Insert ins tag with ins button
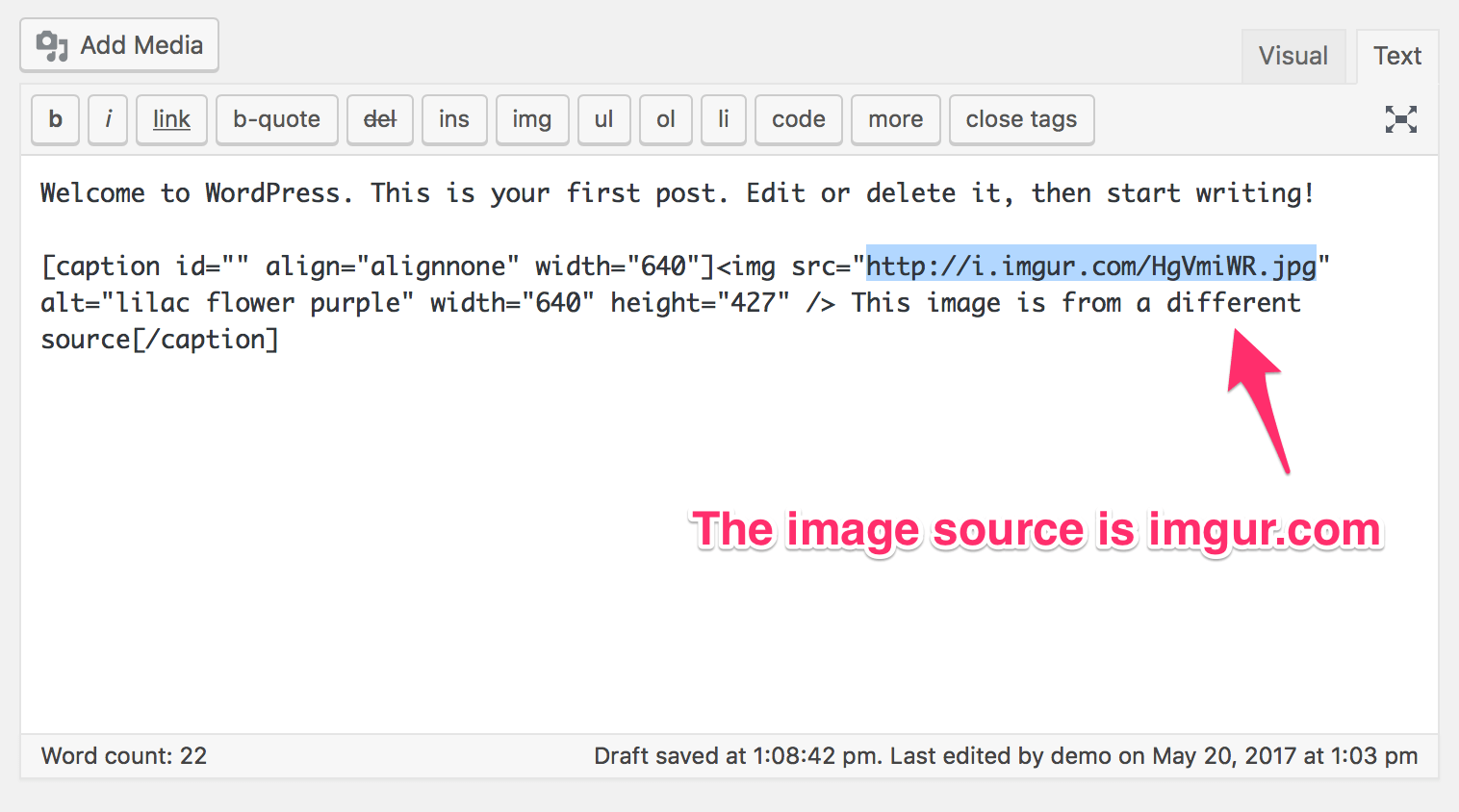 click(454, 119)
